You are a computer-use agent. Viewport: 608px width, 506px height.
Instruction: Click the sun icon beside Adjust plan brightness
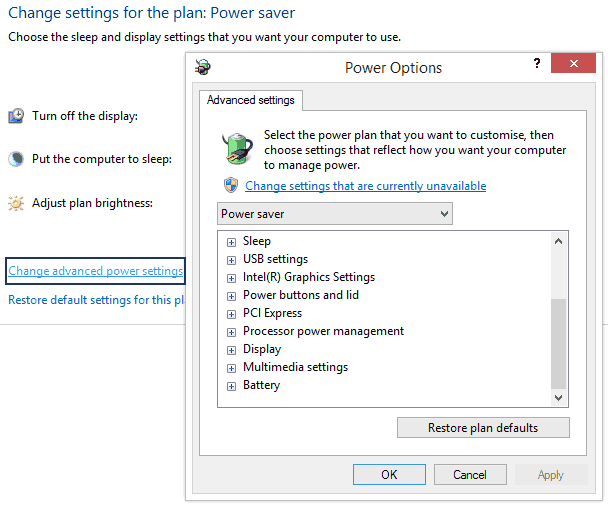tap(16, 203)
